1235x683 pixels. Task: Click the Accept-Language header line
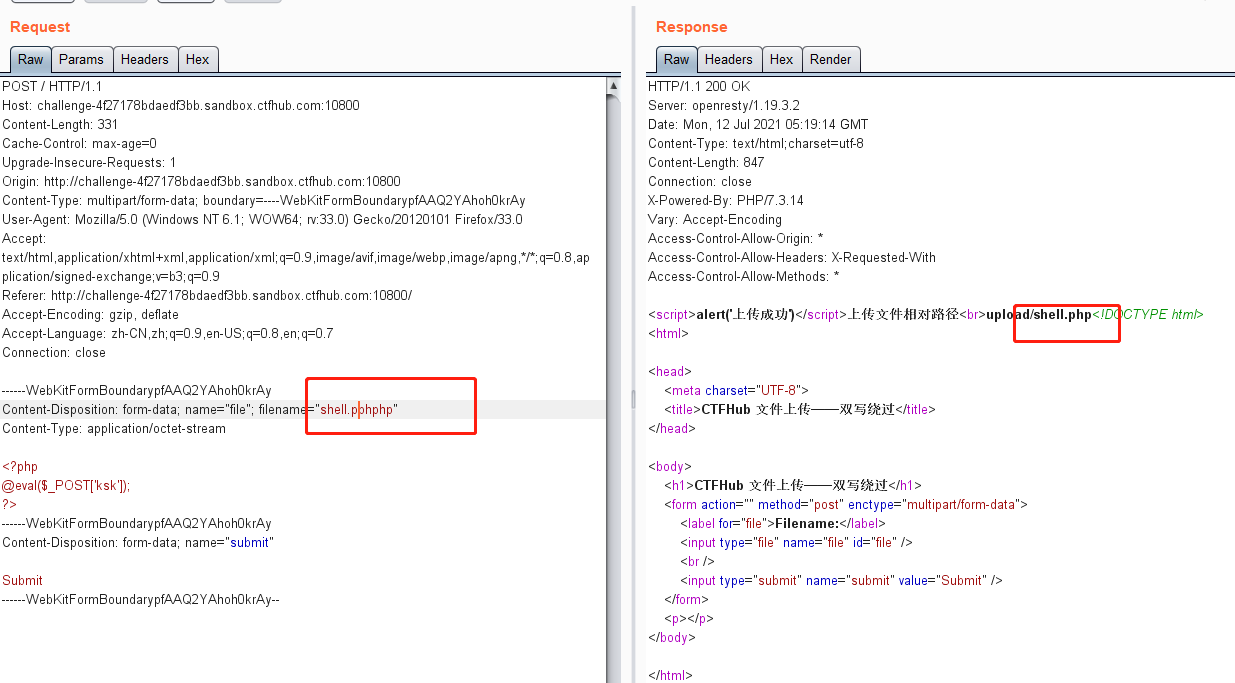click(168, 333)
